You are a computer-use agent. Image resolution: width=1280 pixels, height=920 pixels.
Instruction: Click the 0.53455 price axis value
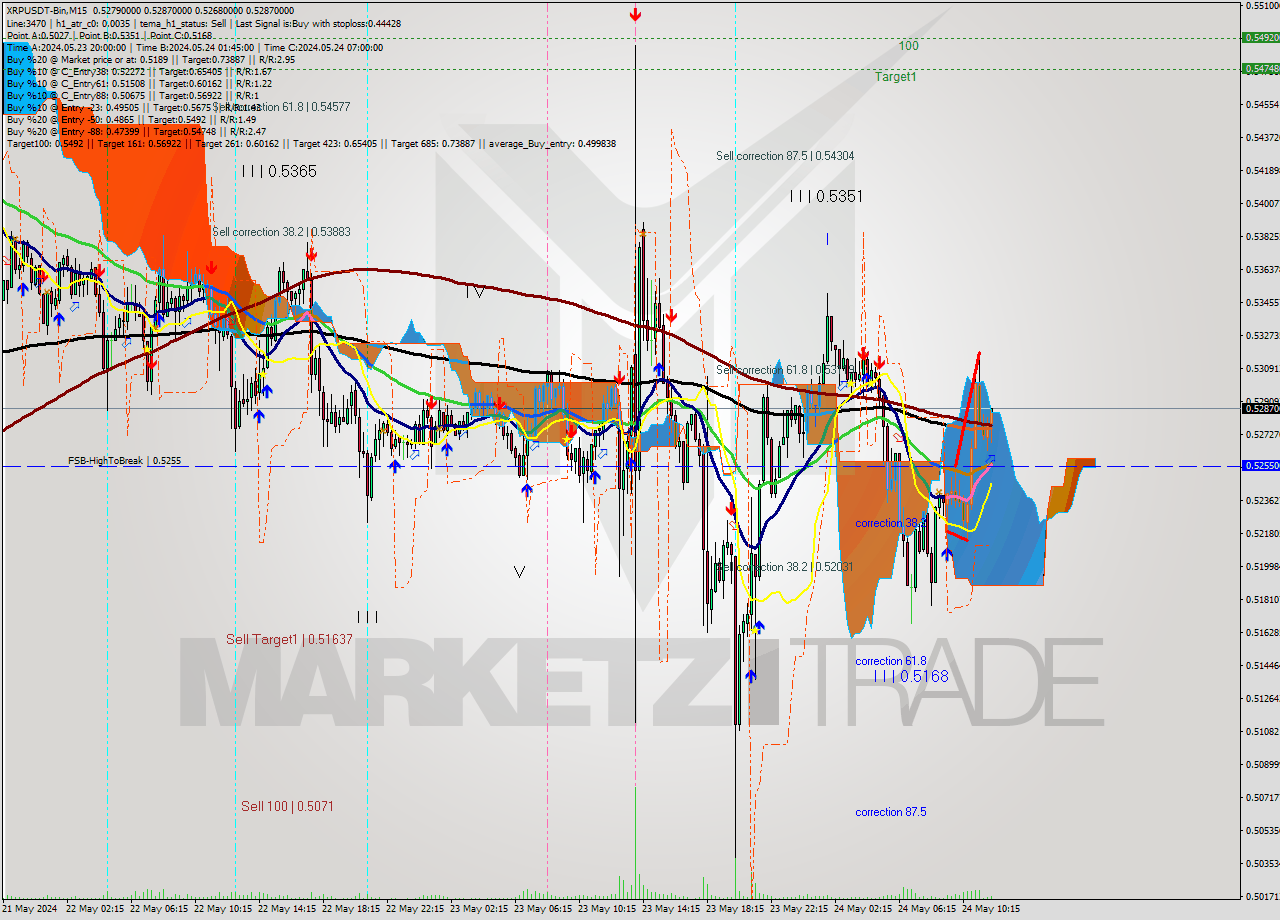pyautogui.click(x=1262, y=302)
